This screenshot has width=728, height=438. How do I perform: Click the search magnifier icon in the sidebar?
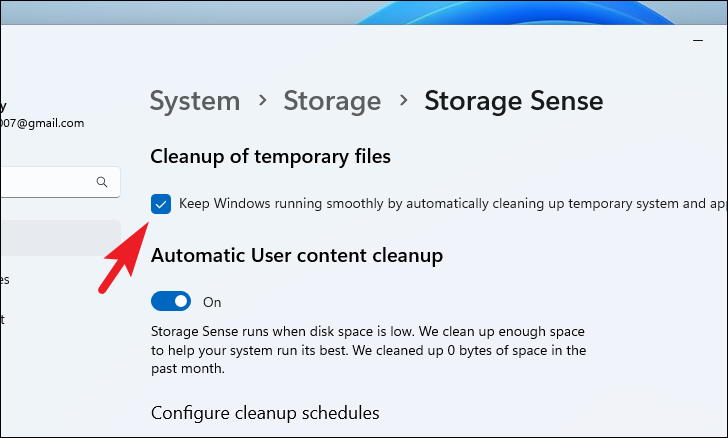pyautogui.click(x=101, y=182)
